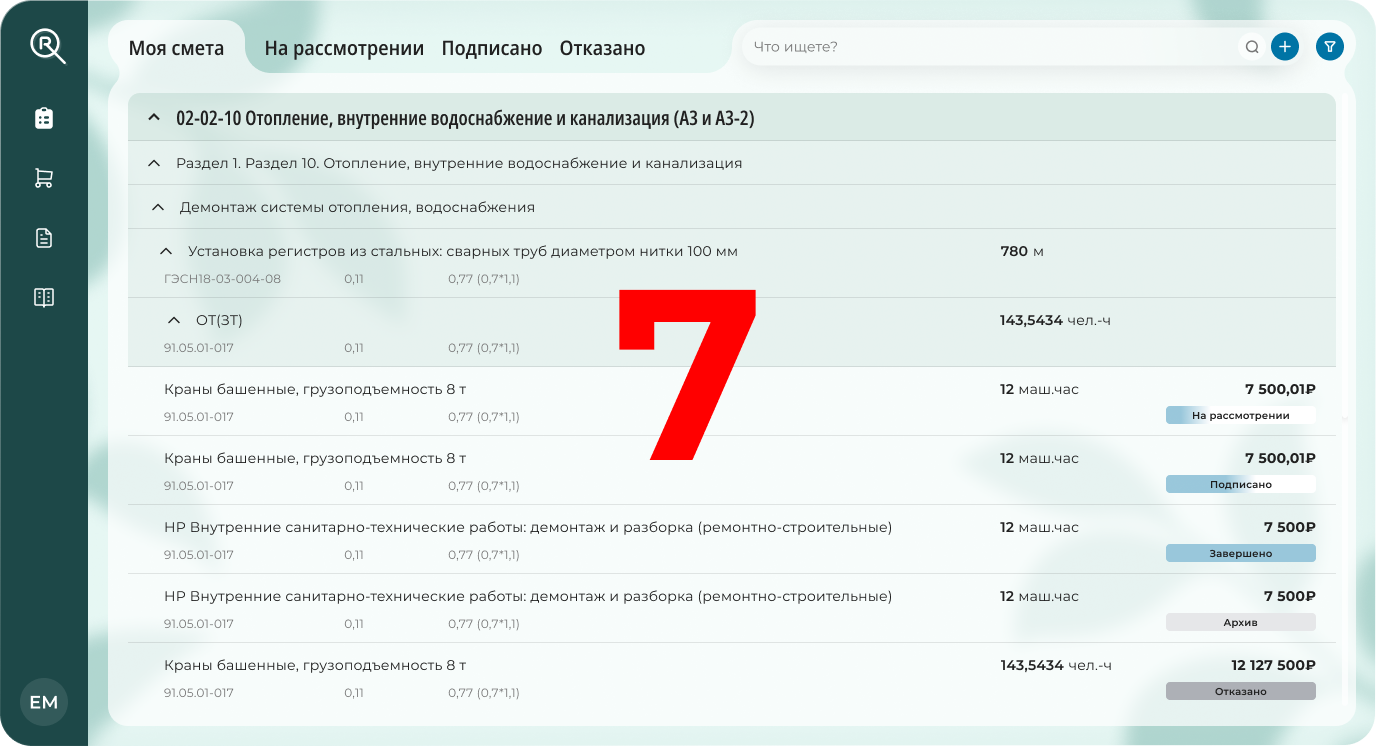Open the document page icon in sidebar
Image resolution: width=1376 pixels, height=746 pixels.
[x=44, y=237]
